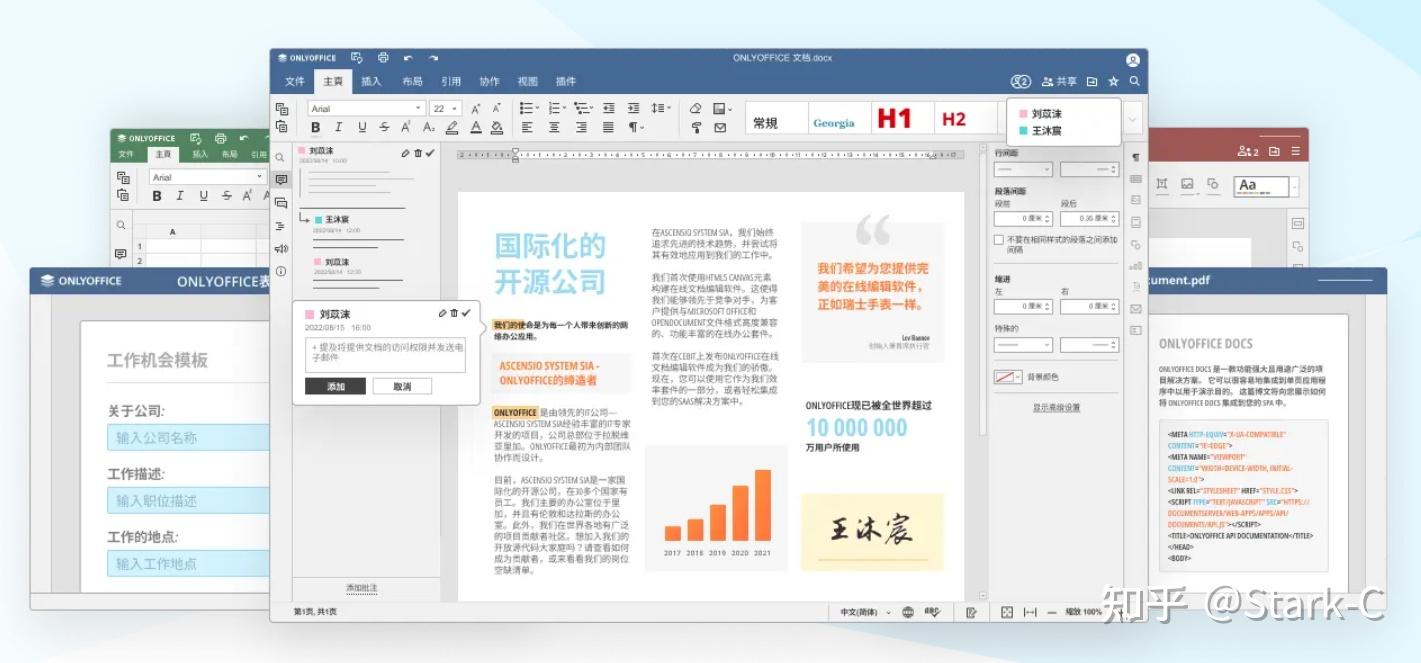Toggle Bold formatting in the document editor
The image size is (1421, 663).
[315, 127]
